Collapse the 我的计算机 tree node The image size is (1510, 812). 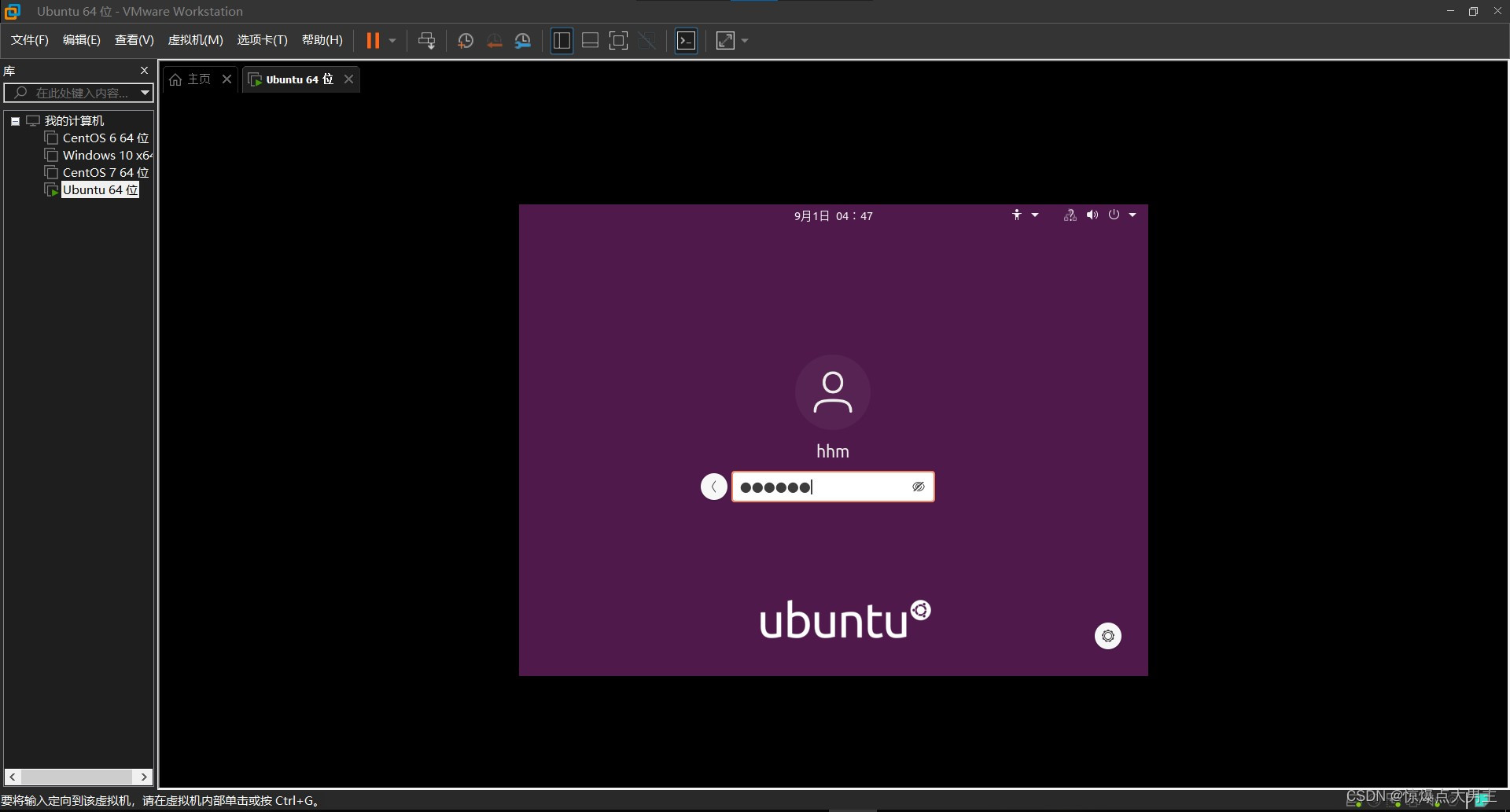click(15, 121)
